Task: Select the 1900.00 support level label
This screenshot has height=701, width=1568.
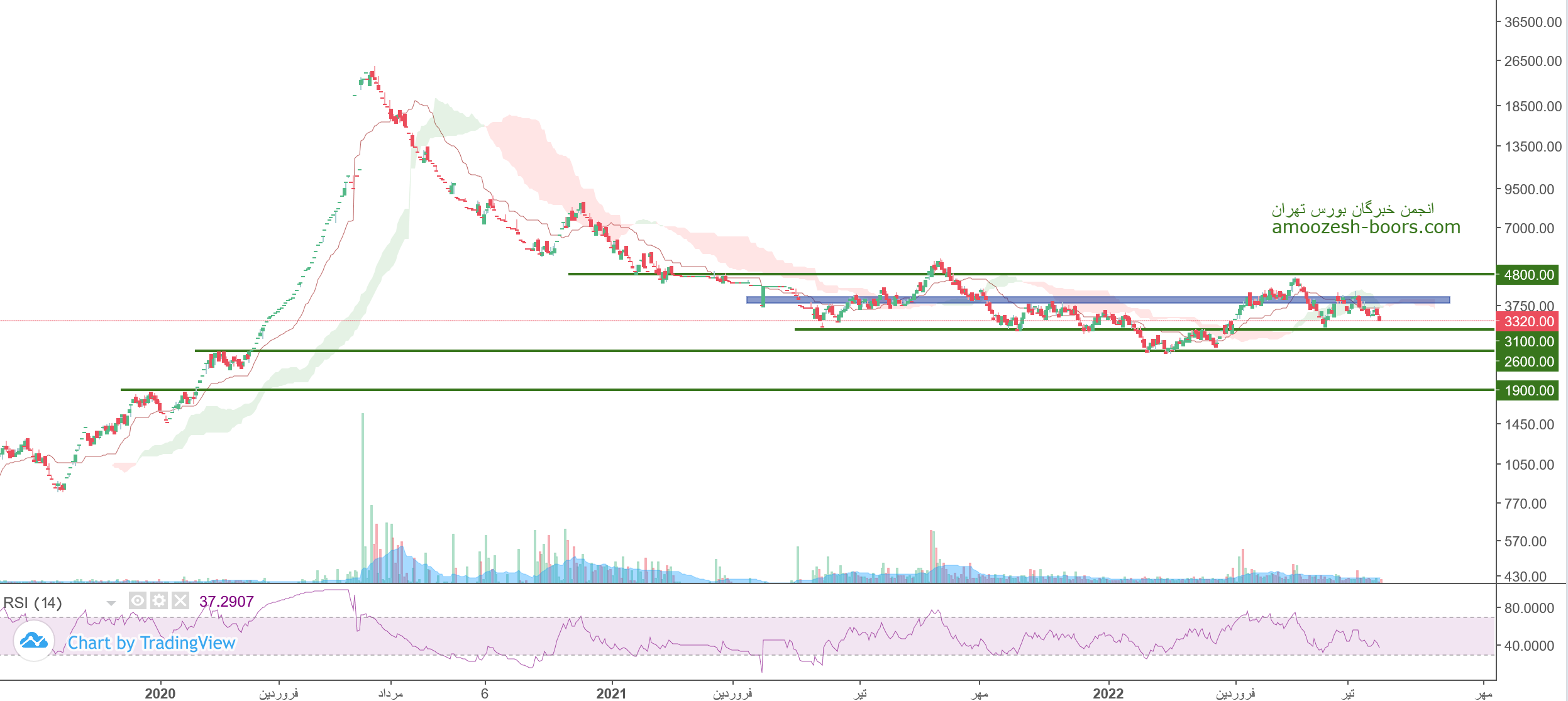Action: tap(1528, 390)
